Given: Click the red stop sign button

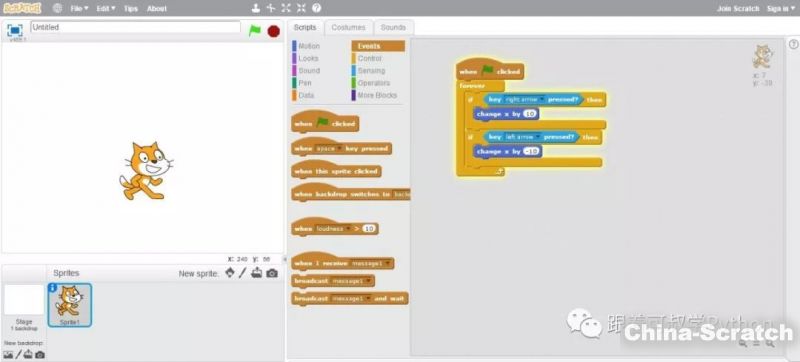Looking at the screenshot, I should point(273,31).
